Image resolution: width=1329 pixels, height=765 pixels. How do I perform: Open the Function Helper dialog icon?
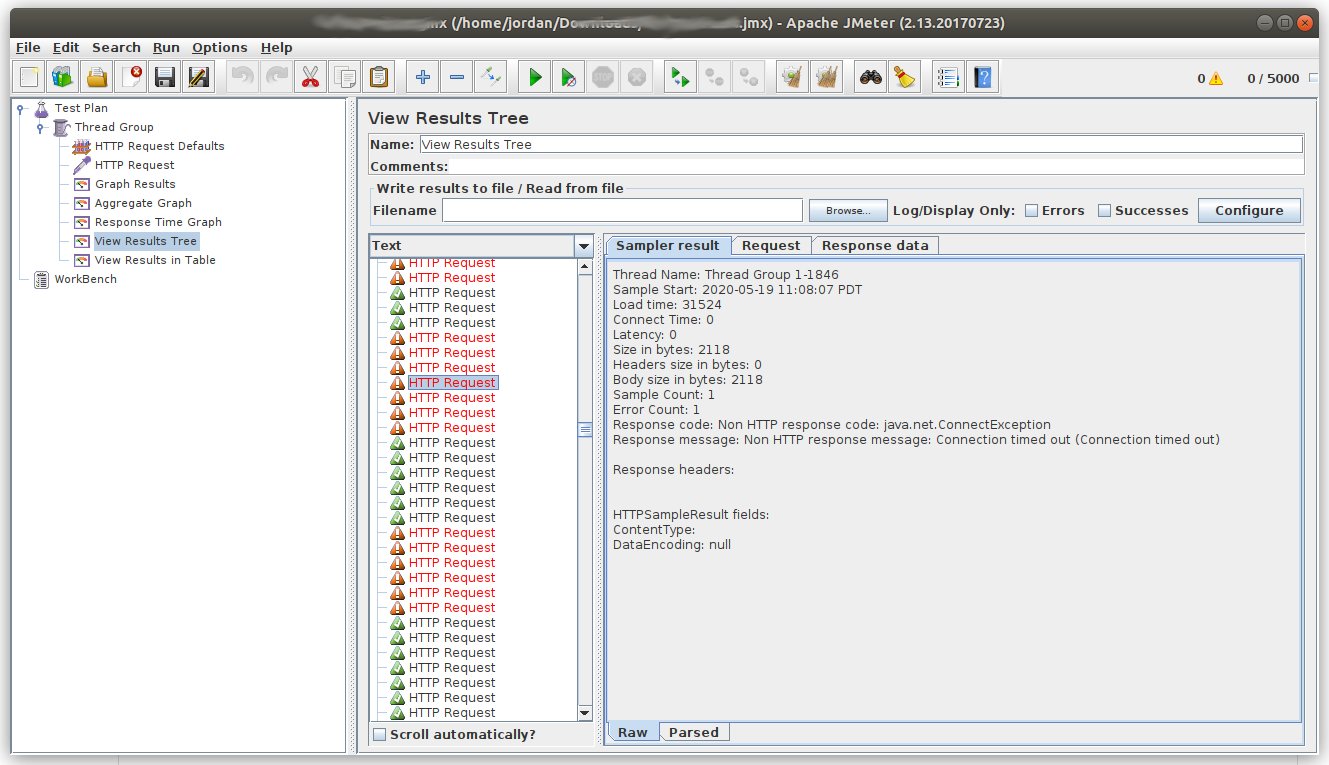pos(949,77)
